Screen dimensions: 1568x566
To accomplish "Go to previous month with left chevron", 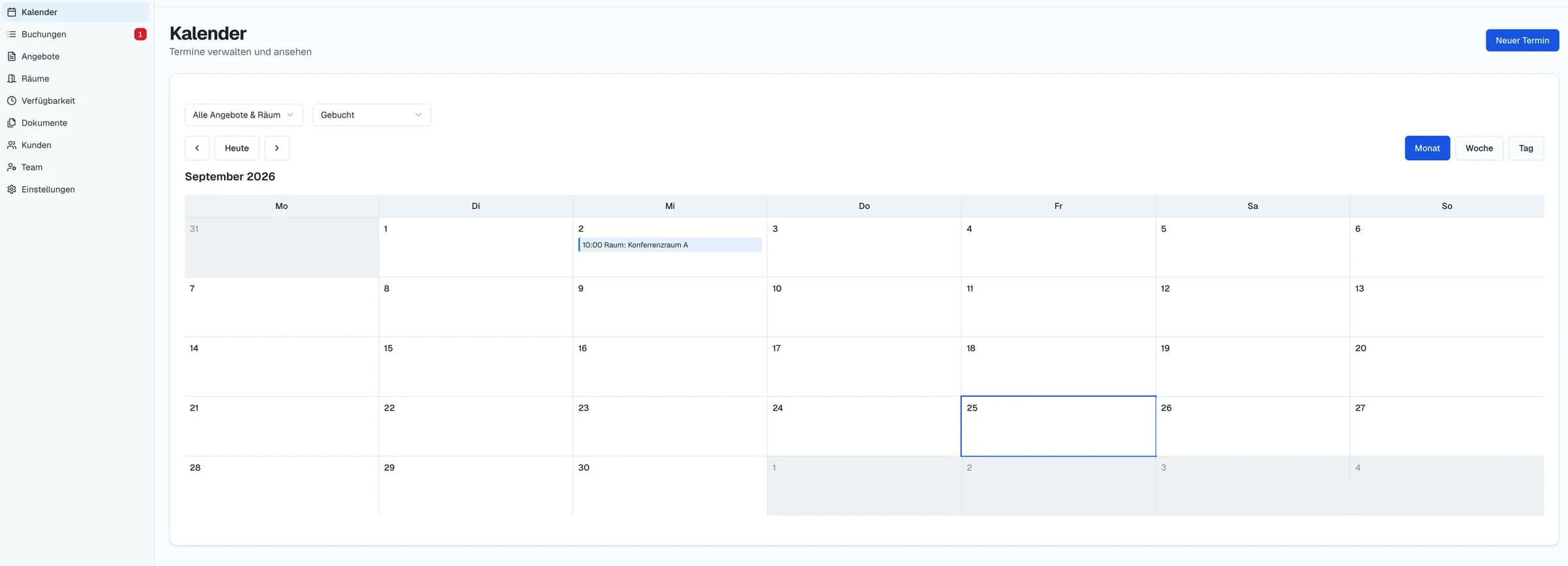I will 197,148.
